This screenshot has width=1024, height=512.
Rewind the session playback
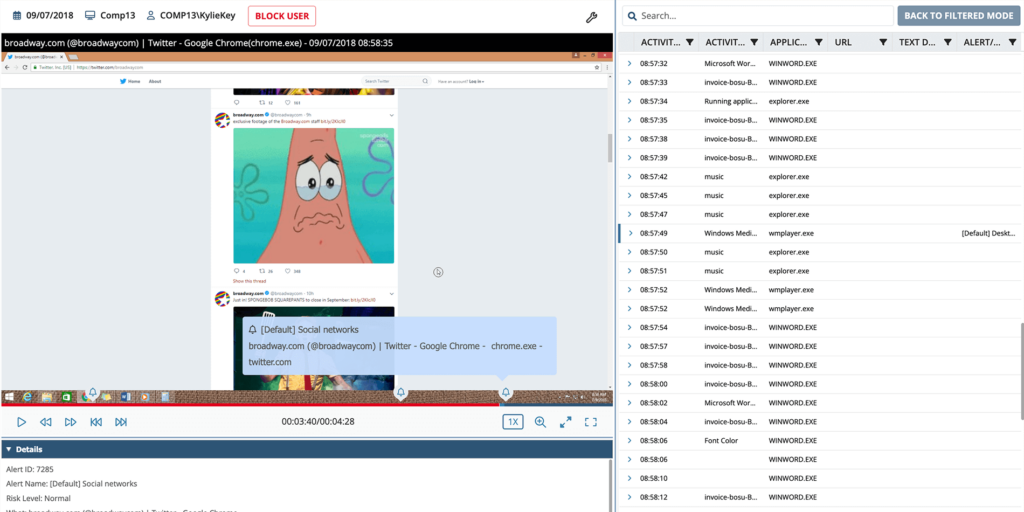click(46, 422)
